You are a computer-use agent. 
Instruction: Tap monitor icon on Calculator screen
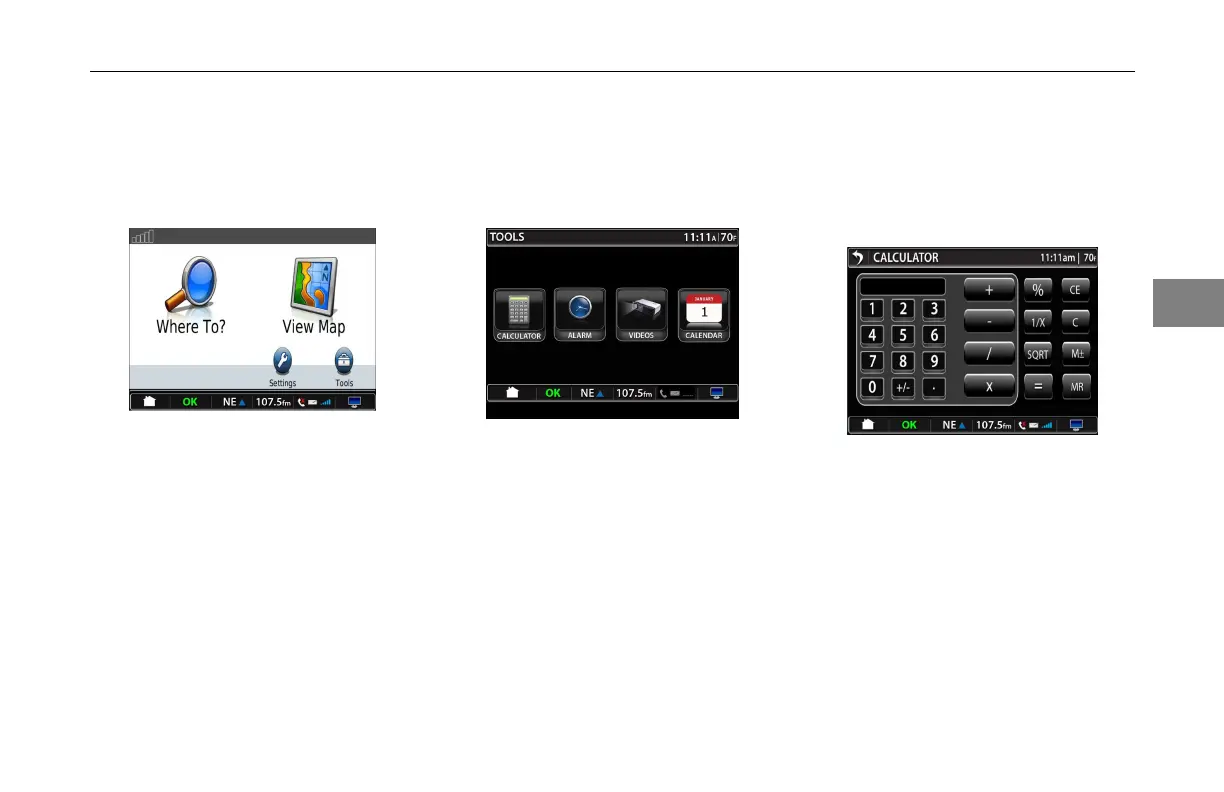[x=1076, y=425]
